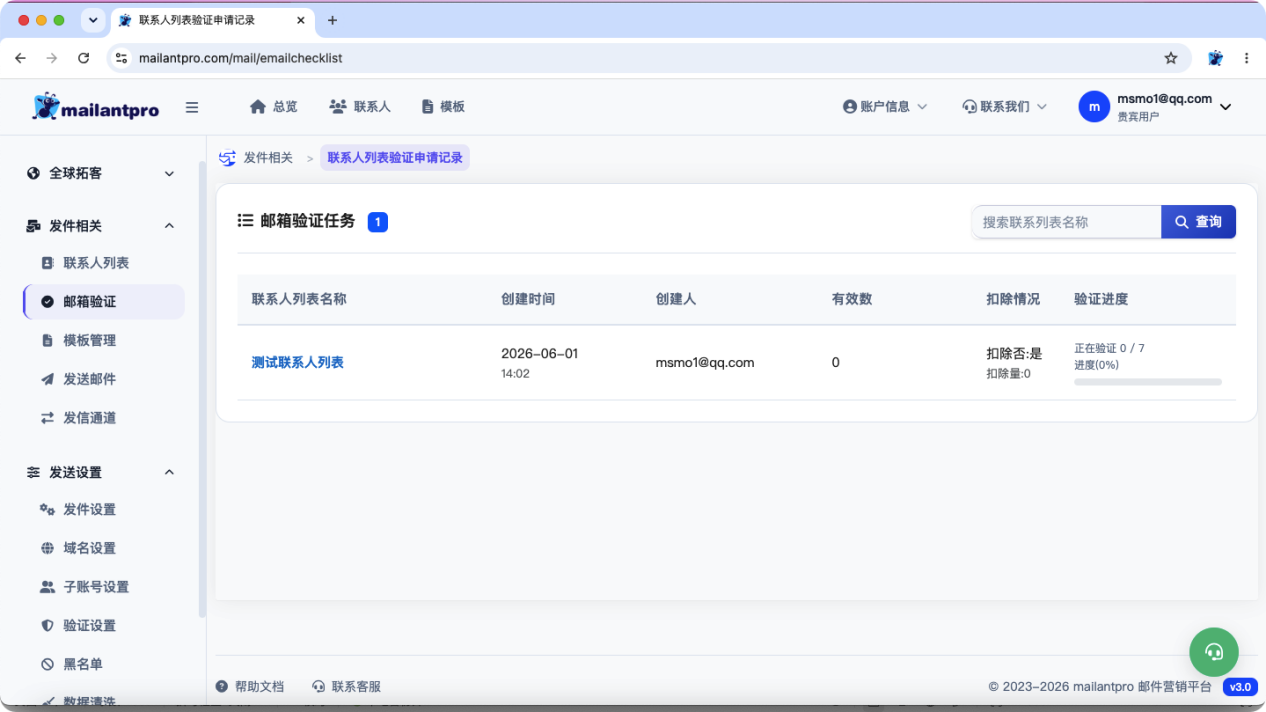The width and height of the screenshot is (1266, 712).
Task: Click the 搜索联系列表名称 search field
Action: click(x=1066, y=222)
